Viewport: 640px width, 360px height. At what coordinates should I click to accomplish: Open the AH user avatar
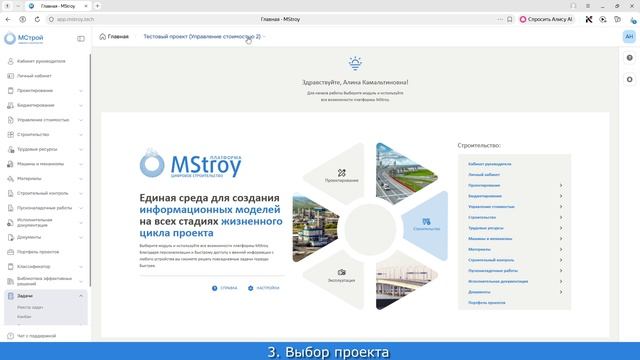point(629,36)
